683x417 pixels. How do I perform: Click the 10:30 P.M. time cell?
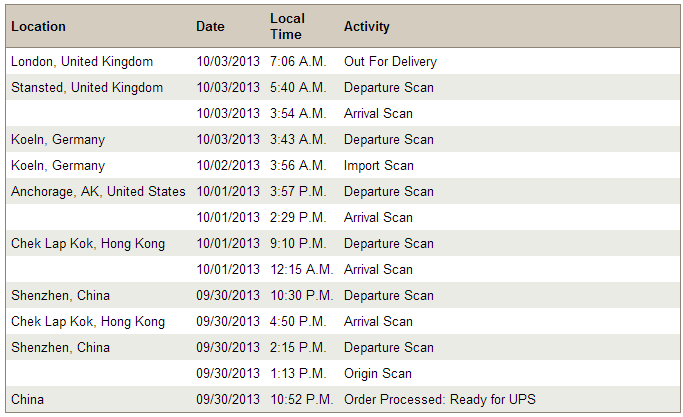pos(301,296)
